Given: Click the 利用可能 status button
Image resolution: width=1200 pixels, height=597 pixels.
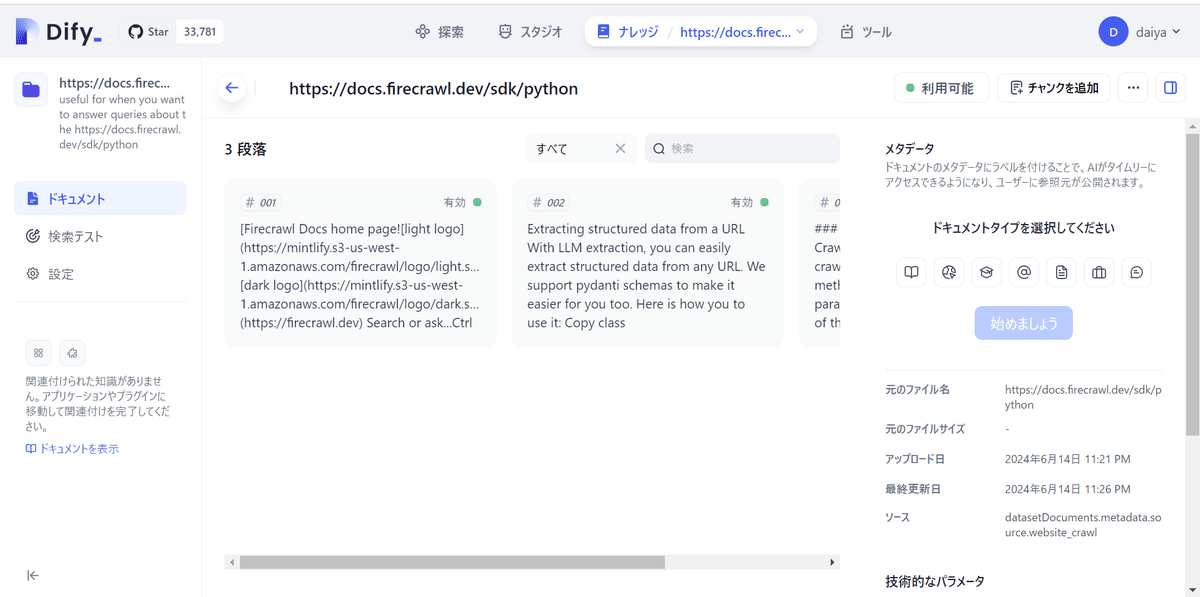Looking at the screenshot, I should pyautogui.click(x=941, y=88).
